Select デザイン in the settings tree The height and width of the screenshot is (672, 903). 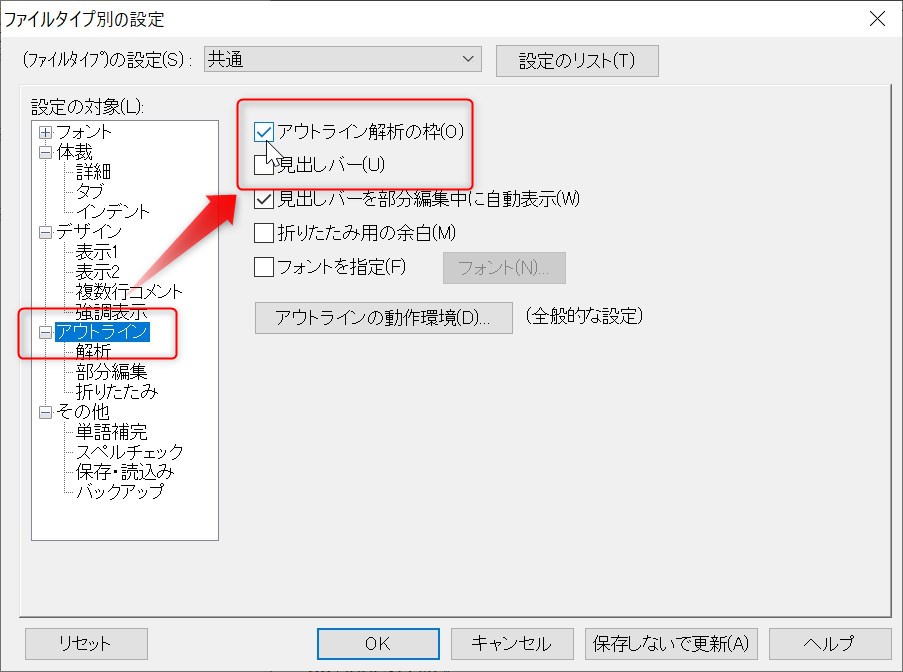pos(89,232)
